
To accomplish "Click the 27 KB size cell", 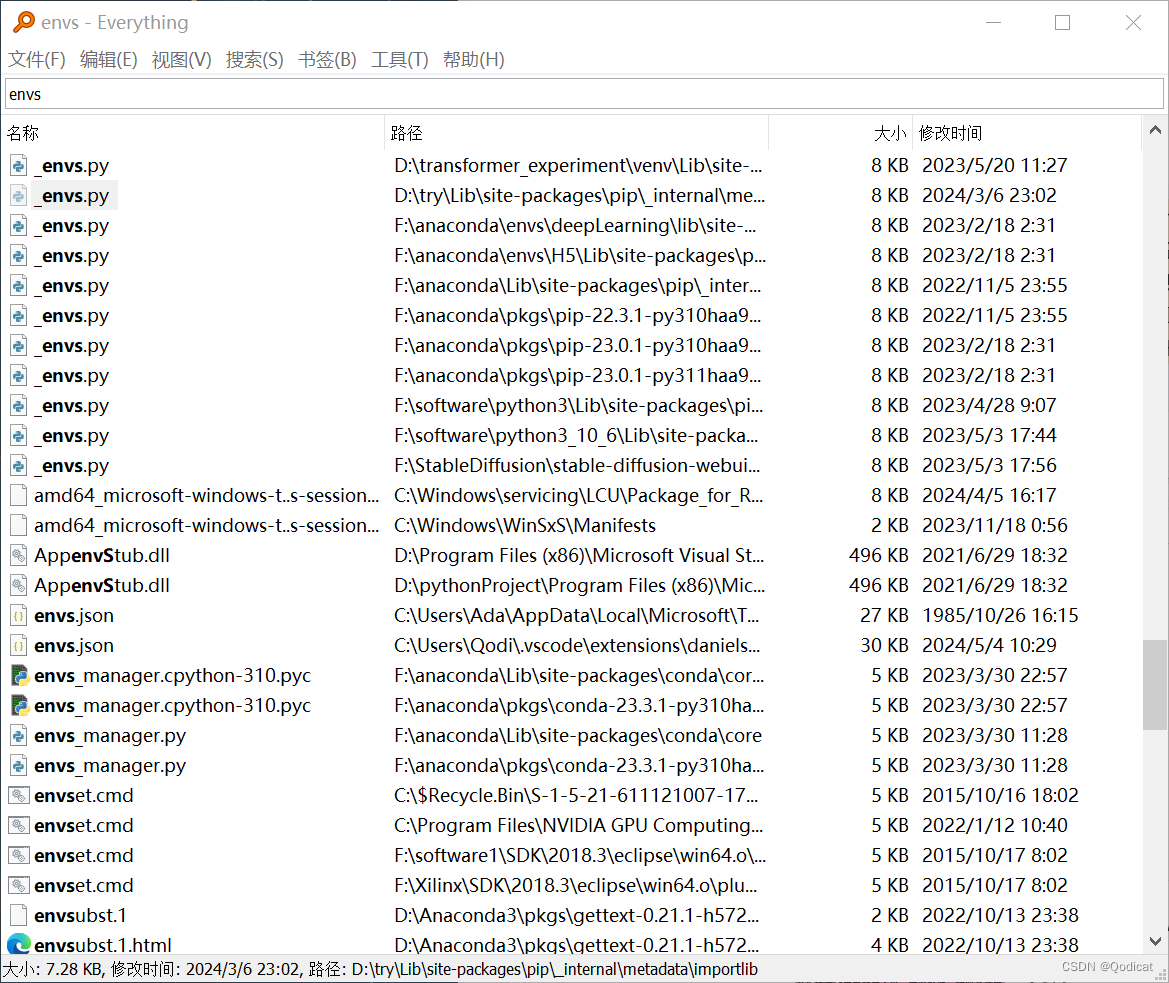I will [884, 616].
